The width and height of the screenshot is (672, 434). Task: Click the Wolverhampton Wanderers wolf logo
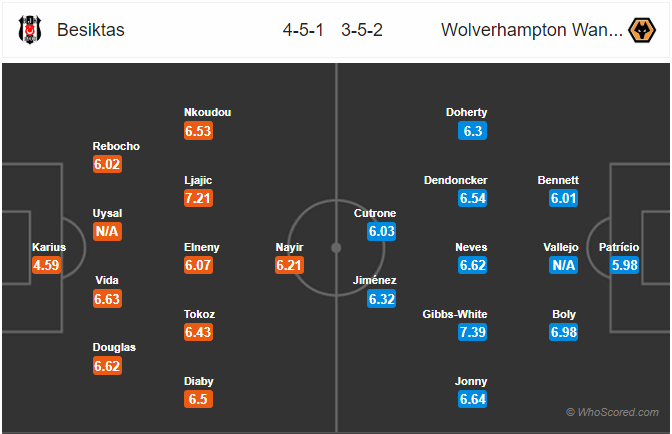[642, 30]
